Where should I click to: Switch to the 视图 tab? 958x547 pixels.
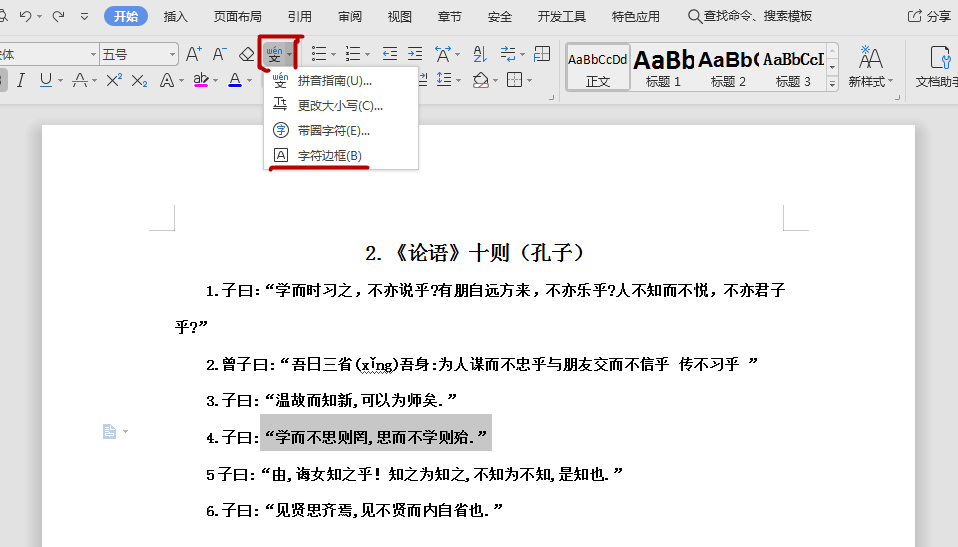[400, 17]
